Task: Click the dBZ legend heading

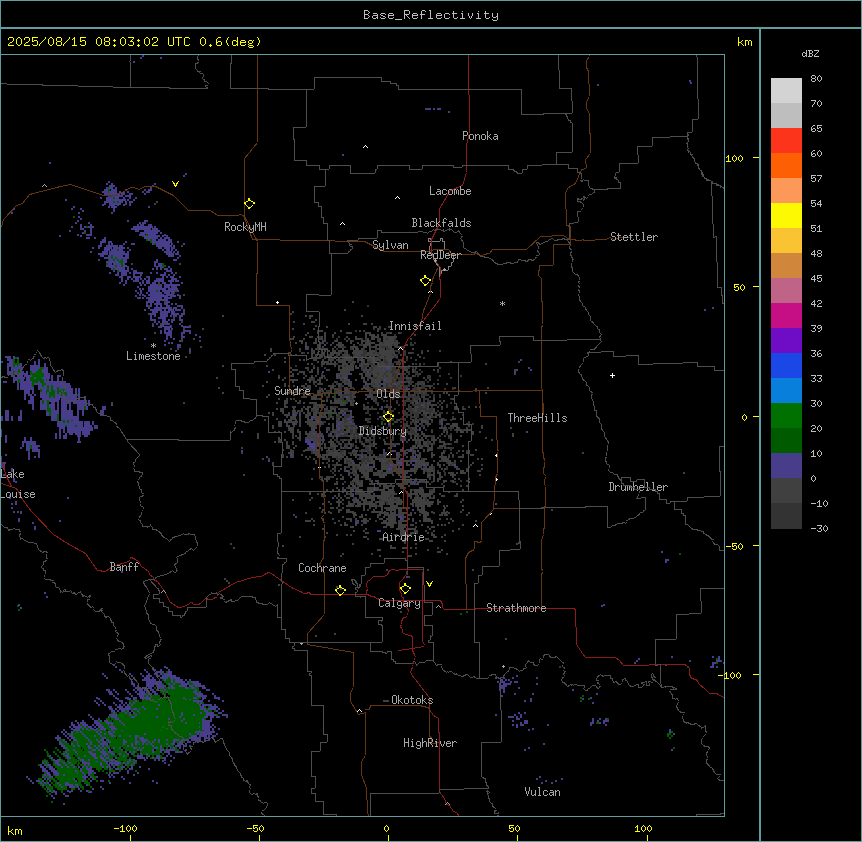Action: (x=810, y=54)
